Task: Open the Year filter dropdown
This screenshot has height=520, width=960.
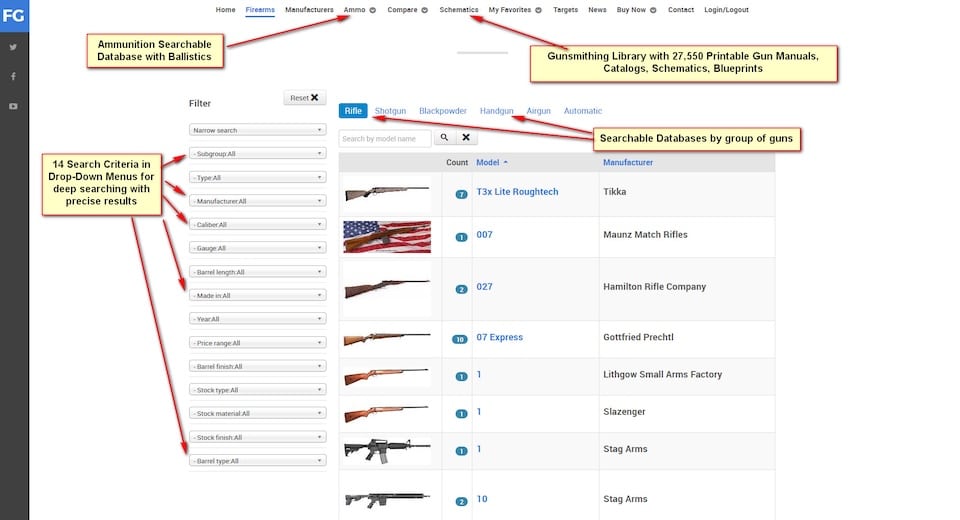Action: pyautogui.click(x=257, y=319)
